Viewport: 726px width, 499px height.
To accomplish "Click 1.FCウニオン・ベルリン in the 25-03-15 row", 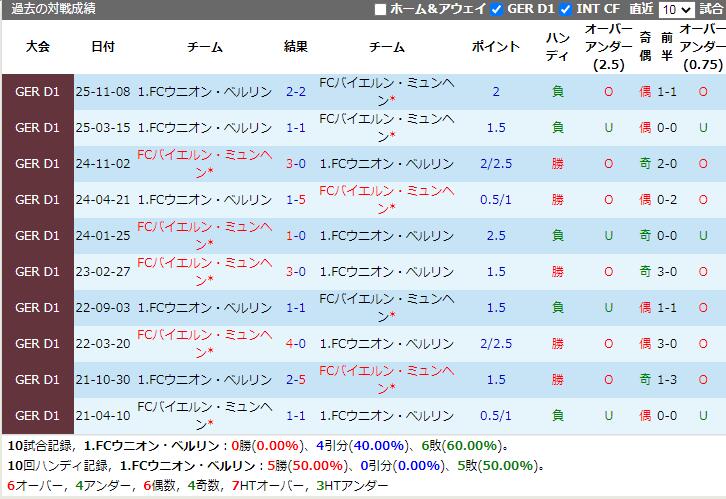I will [204, 128].
